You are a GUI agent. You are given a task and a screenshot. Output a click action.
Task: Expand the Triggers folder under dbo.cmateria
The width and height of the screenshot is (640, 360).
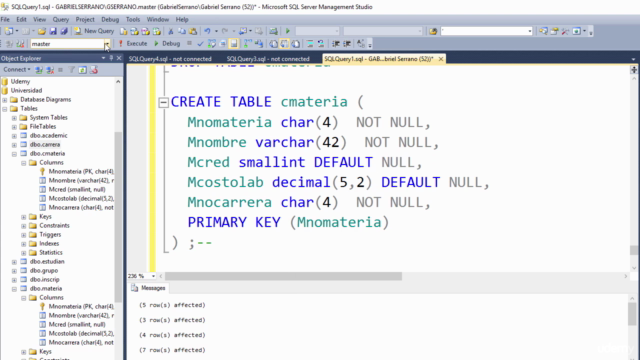24,235
